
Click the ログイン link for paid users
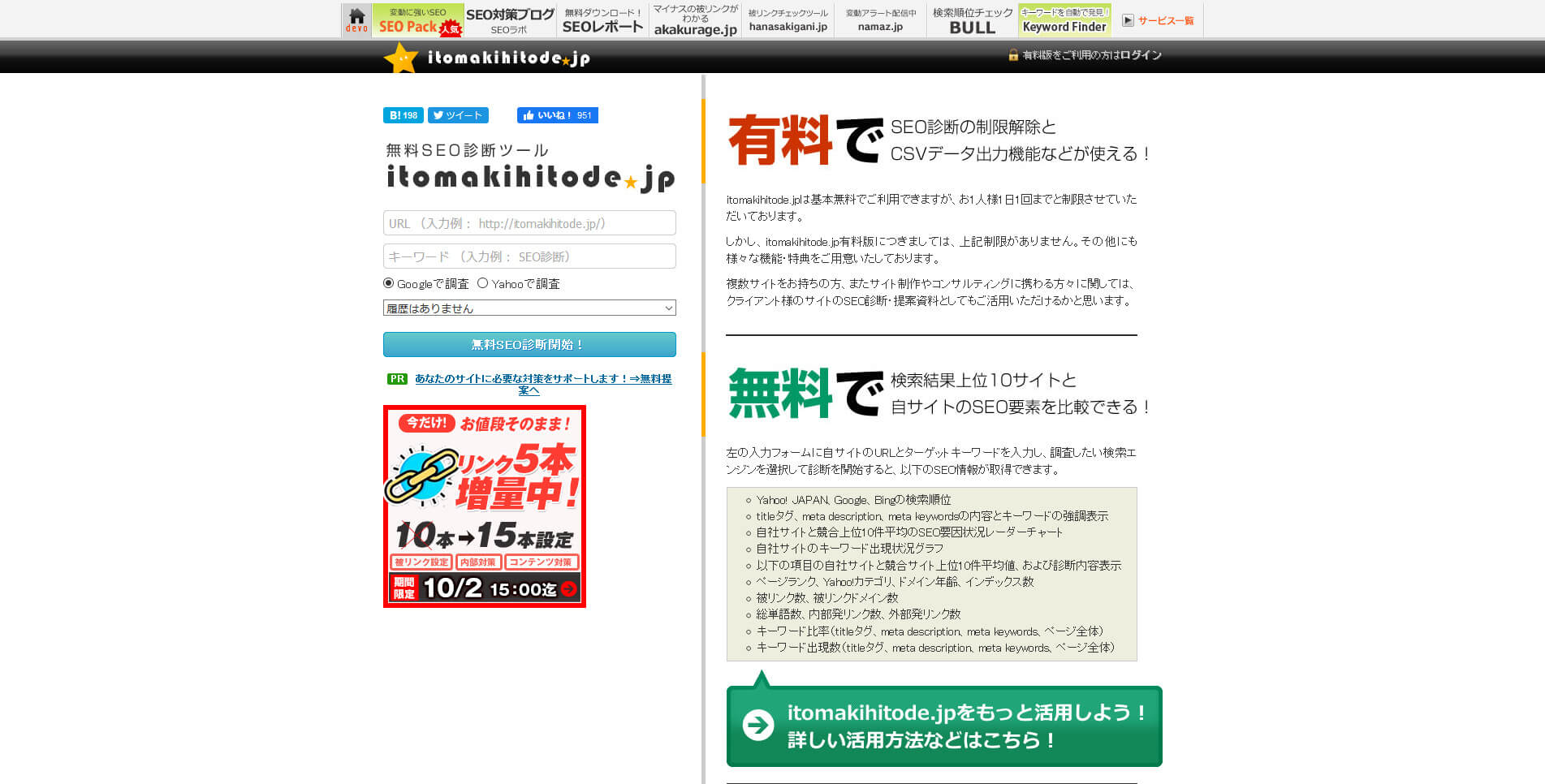coord(1140,55)
